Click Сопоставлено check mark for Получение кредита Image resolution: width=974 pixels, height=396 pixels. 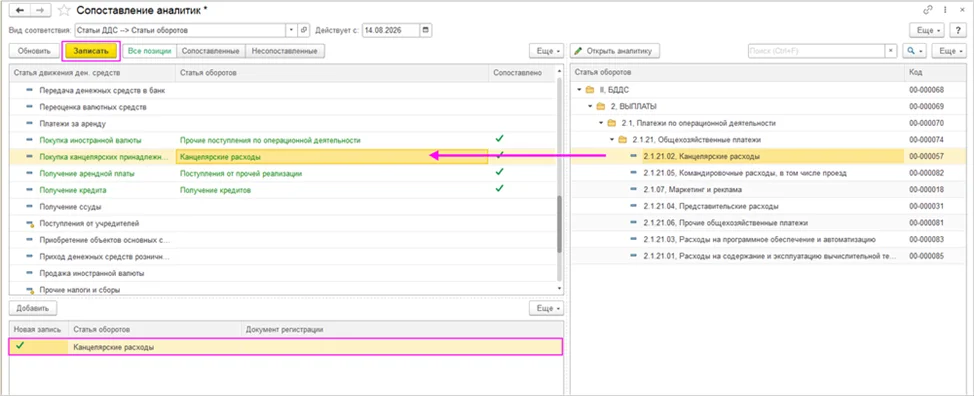pyautogui.click(x=499, y=188)
